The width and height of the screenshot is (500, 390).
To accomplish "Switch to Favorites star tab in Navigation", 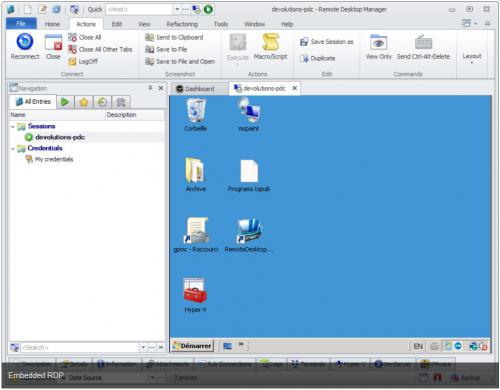I will pos(84,102).
